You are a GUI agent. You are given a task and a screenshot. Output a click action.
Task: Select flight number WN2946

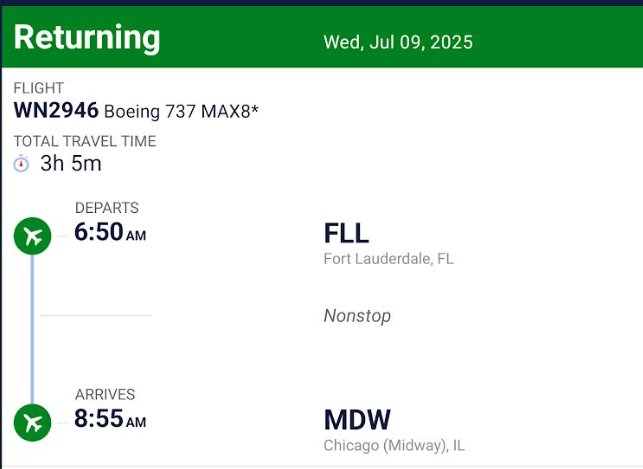56,110
